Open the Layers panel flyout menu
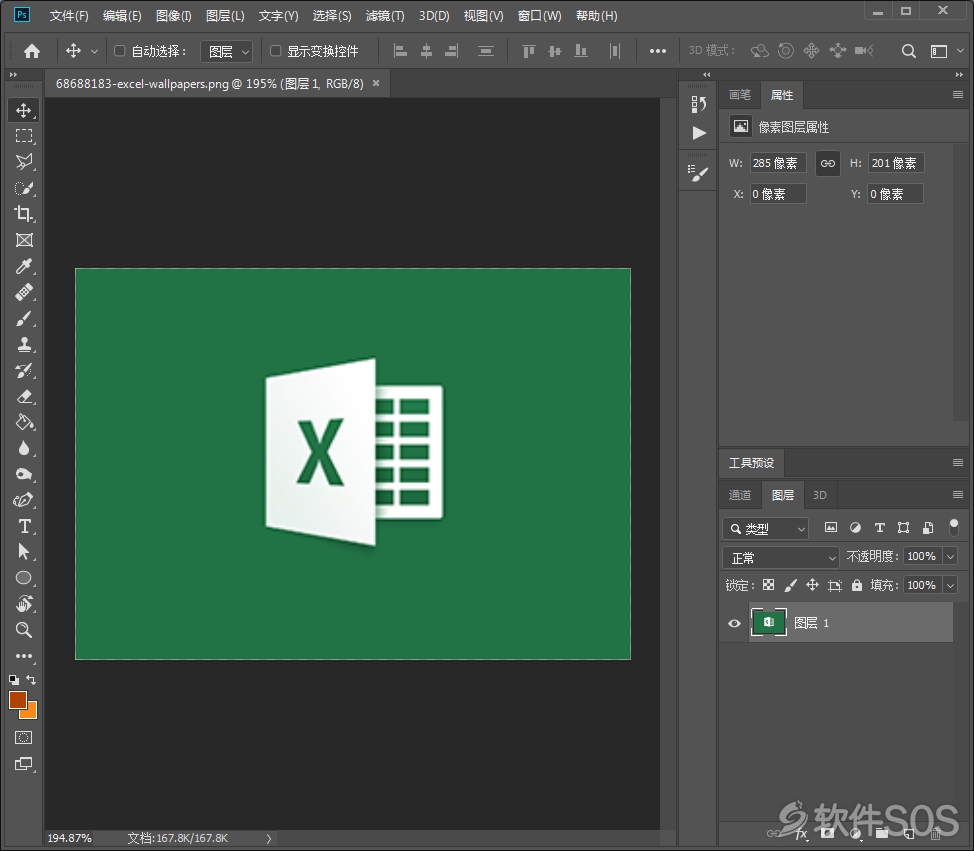974x851 pixels. tap(957, 494)
